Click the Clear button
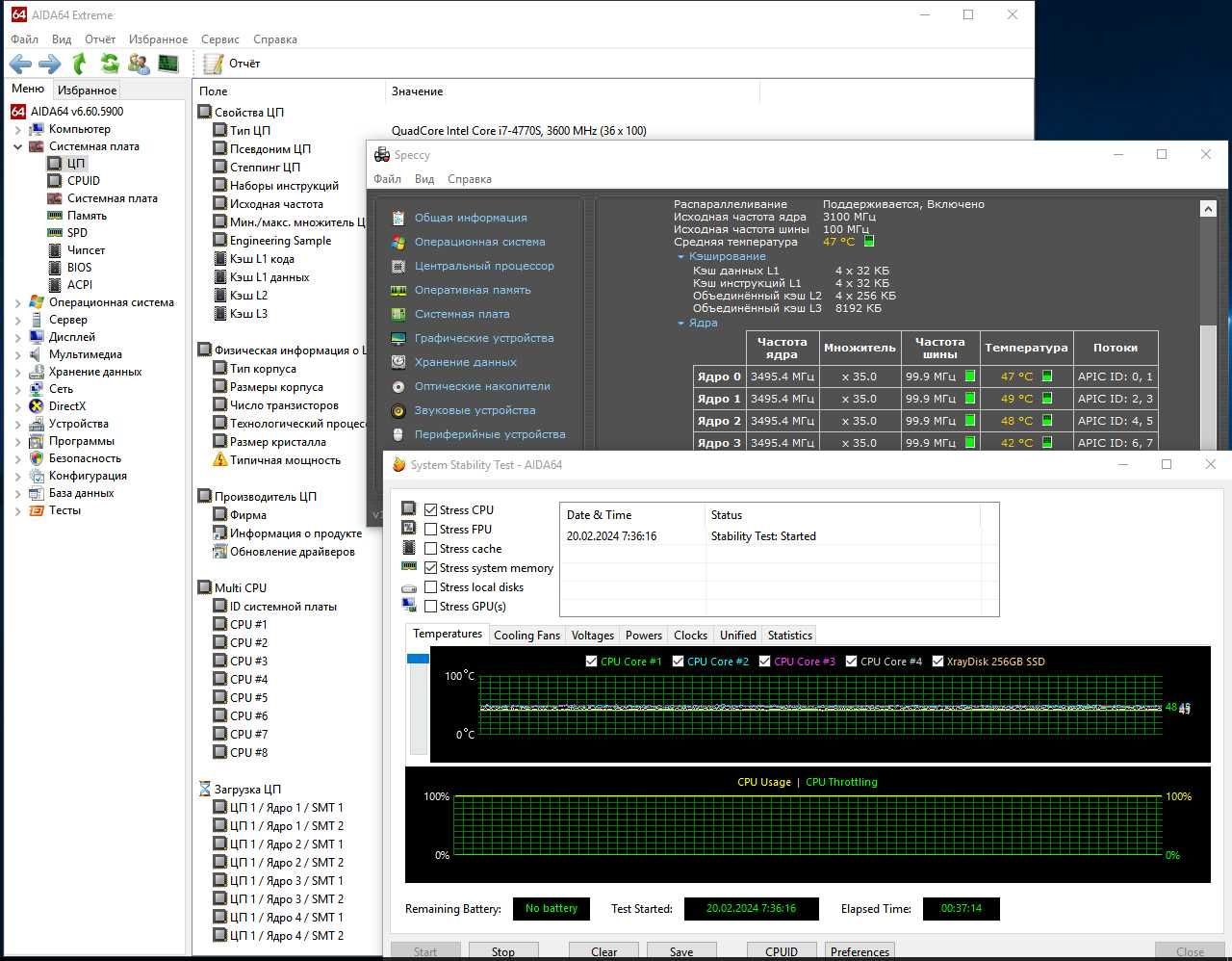Viewport: 1232px width, 961px height. (604, 951)
